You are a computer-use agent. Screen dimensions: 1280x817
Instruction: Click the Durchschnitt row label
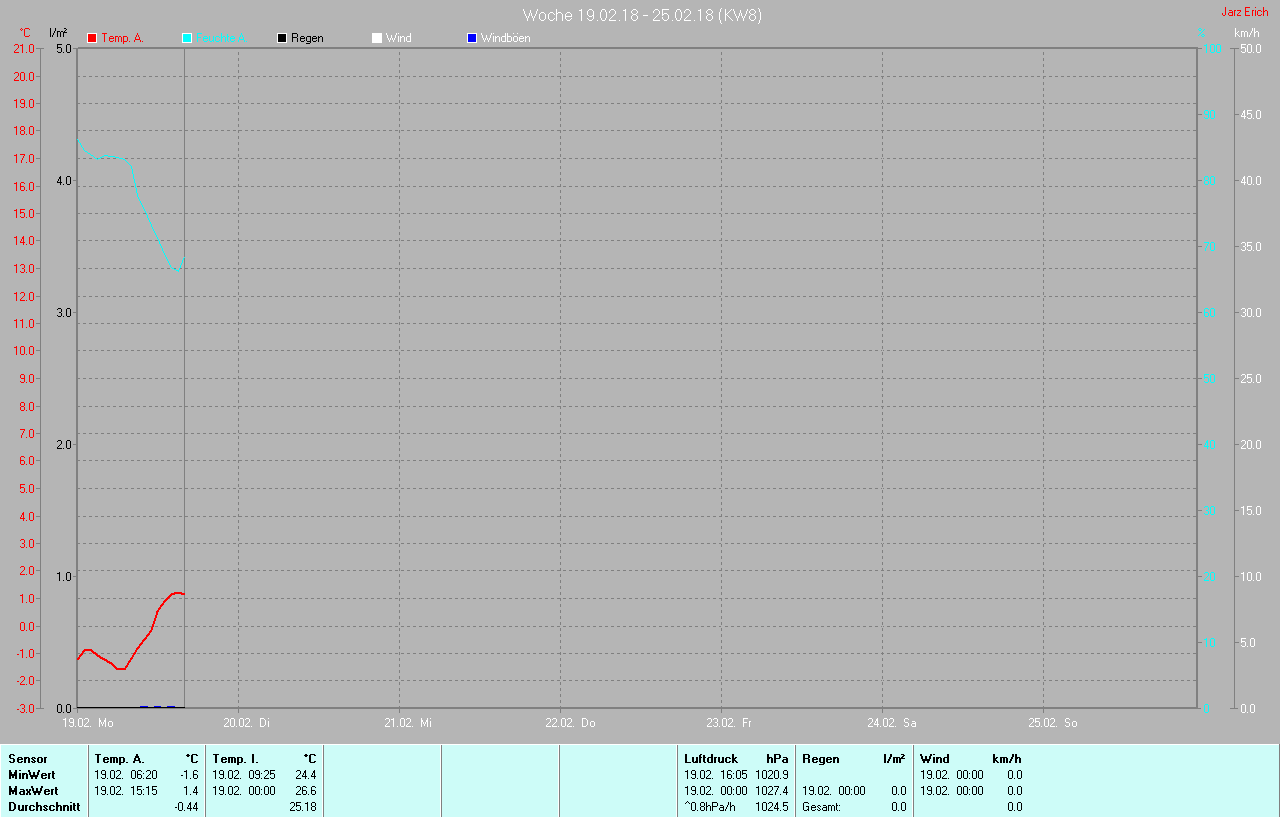click(x=44, y=807)
